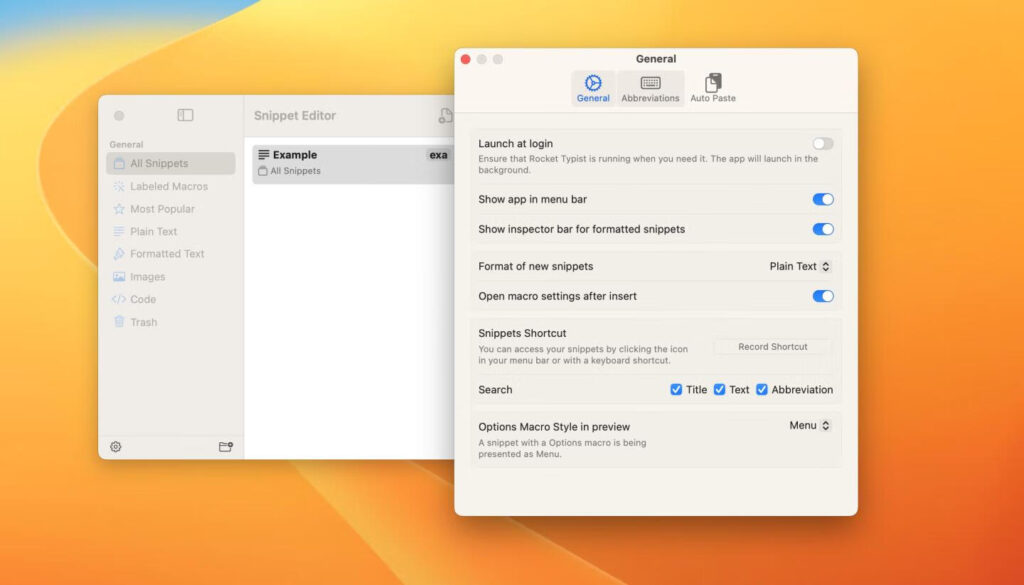Switch to the Abbreviations tab
The image size is (1024, 585).
click(x=650, y=89)
